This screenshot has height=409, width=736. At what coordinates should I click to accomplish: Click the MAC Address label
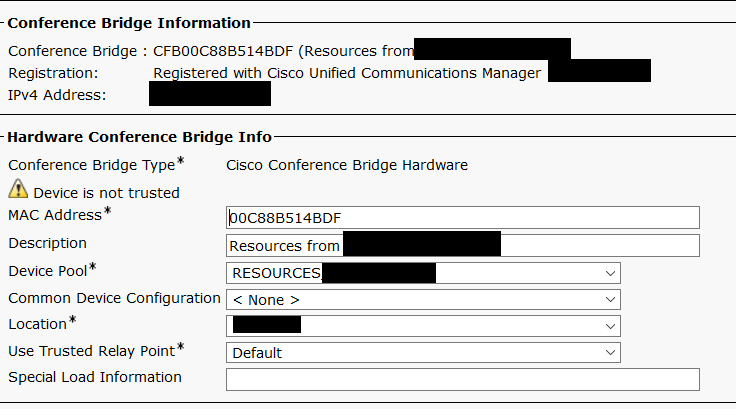point(55,214)
